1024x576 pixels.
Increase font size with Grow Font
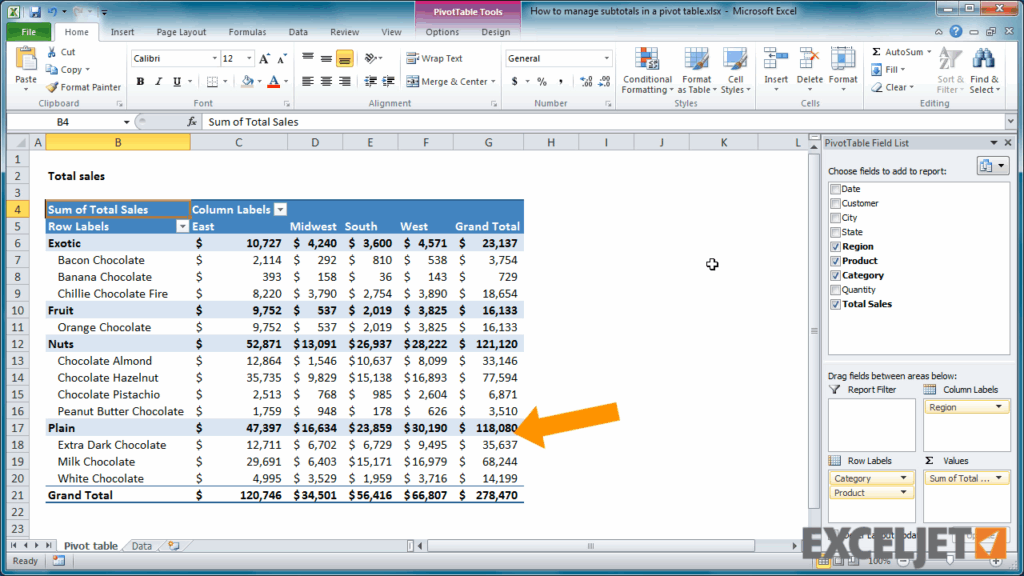click(264, 59)
